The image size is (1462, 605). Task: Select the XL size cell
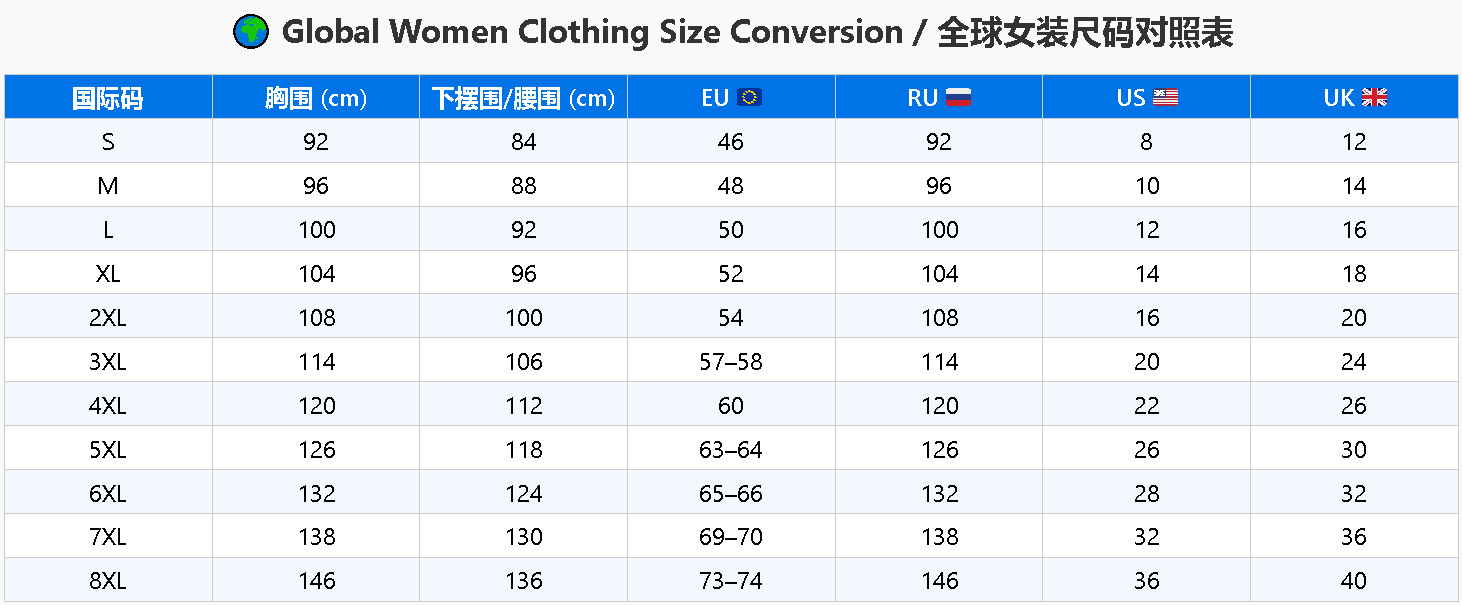pyautogui.click(x=108, y=274)
